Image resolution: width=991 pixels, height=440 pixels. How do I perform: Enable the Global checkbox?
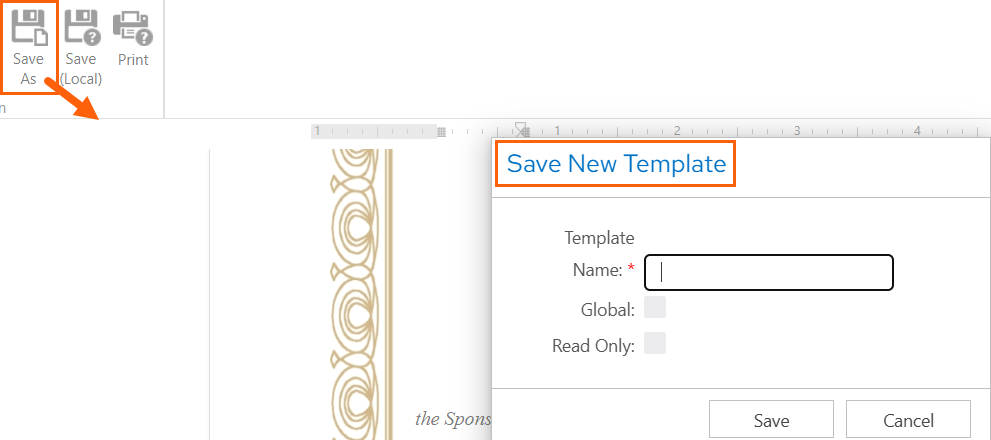tap(655, 308)
